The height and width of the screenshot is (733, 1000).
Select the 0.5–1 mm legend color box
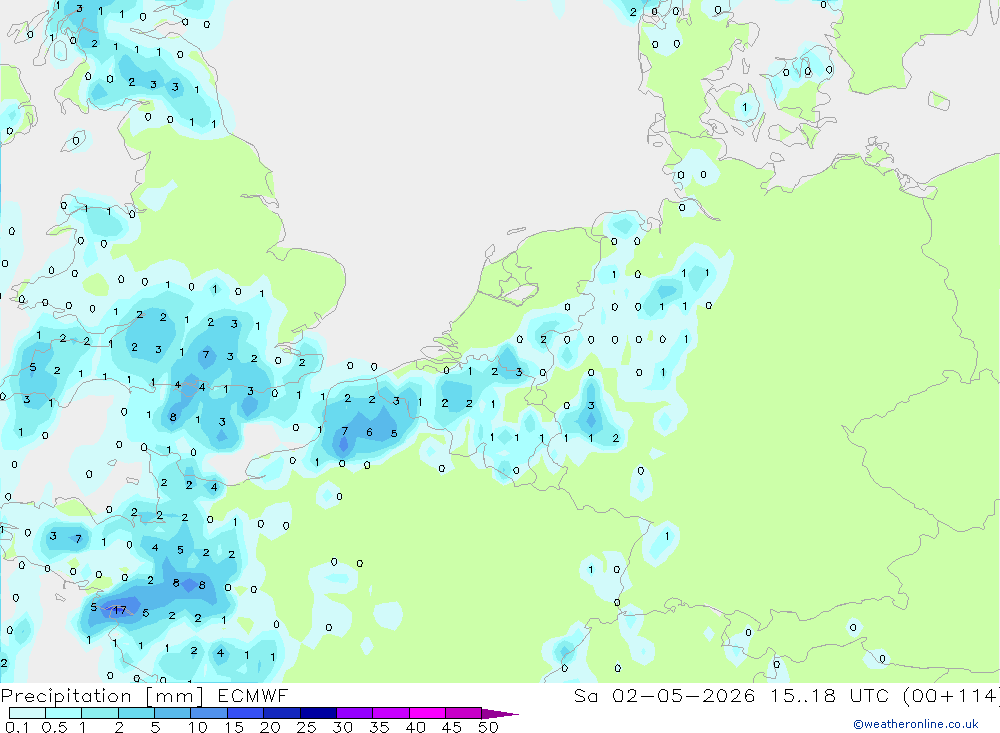pos(63,713)
